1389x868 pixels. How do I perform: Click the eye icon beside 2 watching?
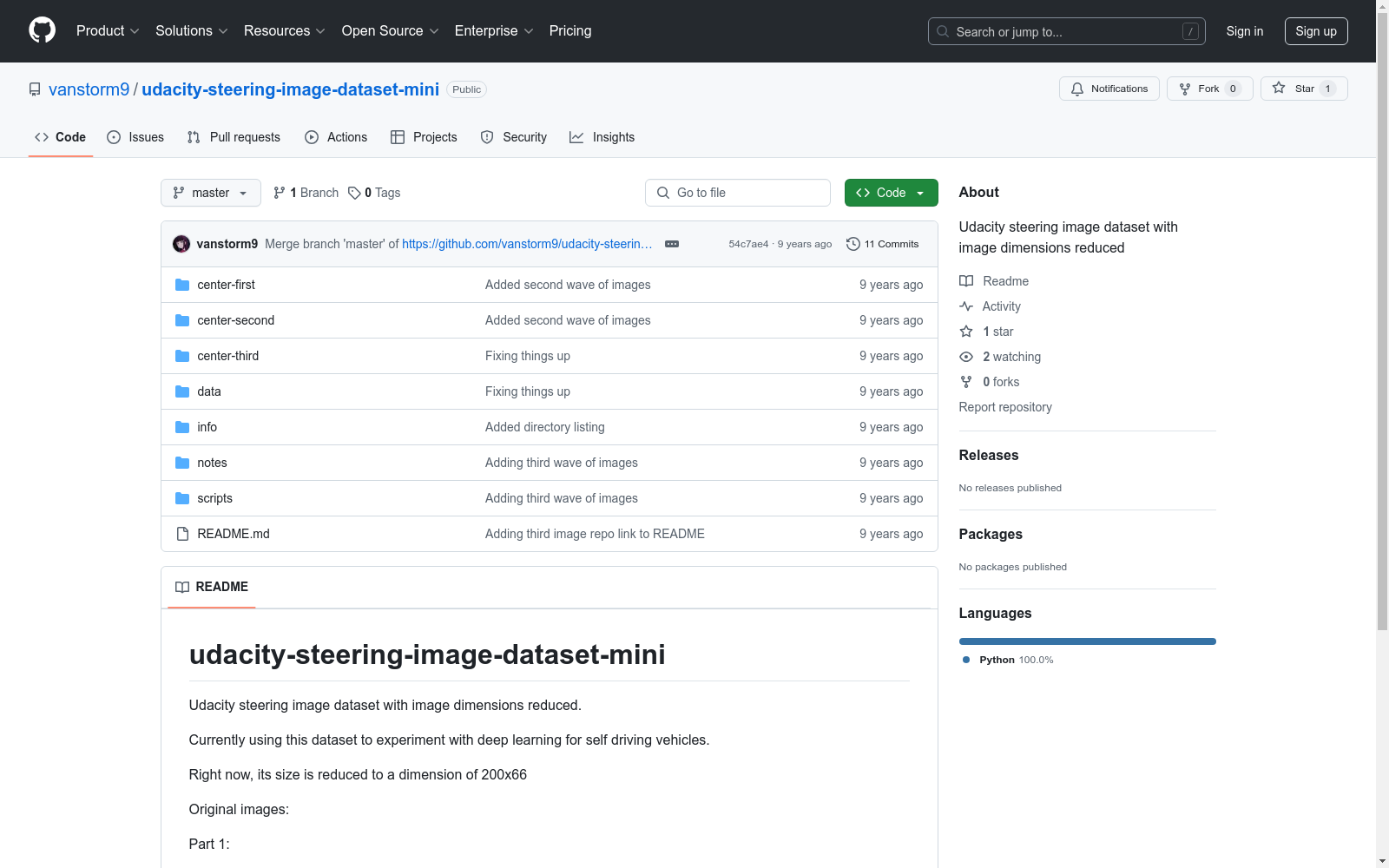(966, 357)
